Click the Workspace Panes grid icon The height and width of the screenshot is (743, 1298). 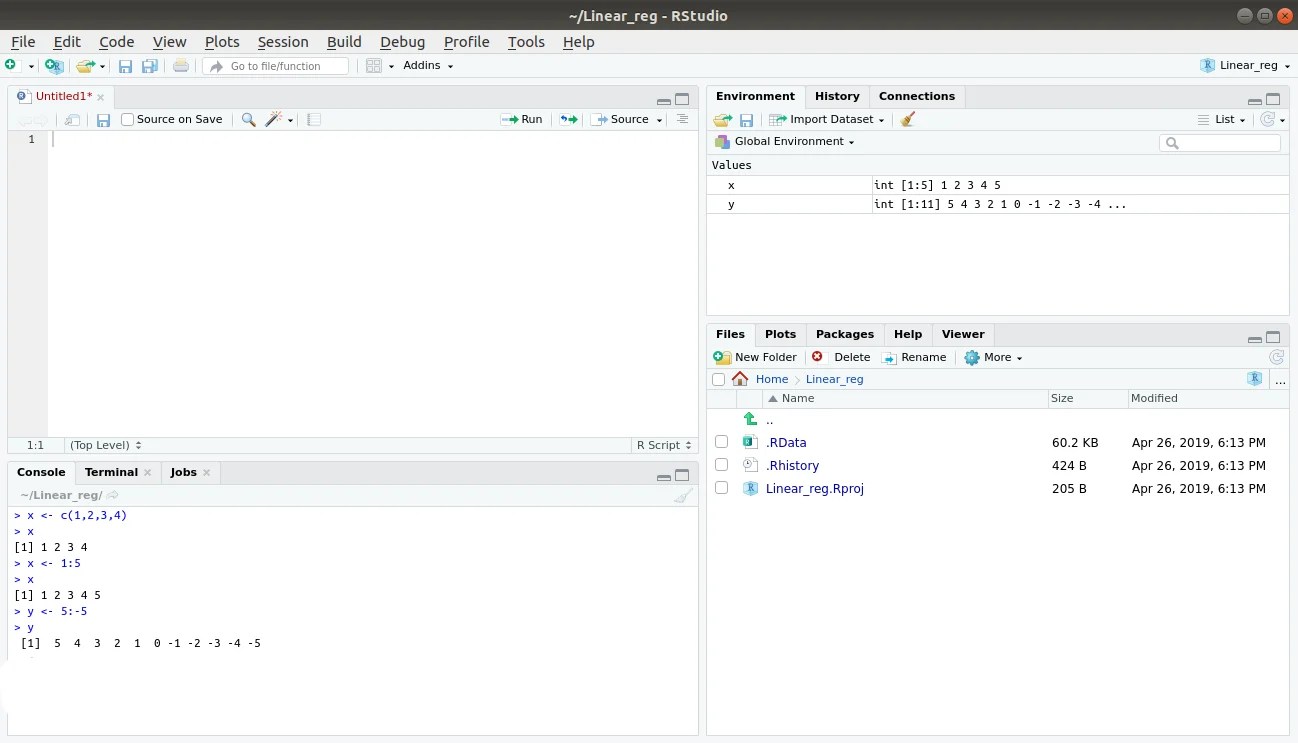(x=374, y=66)
